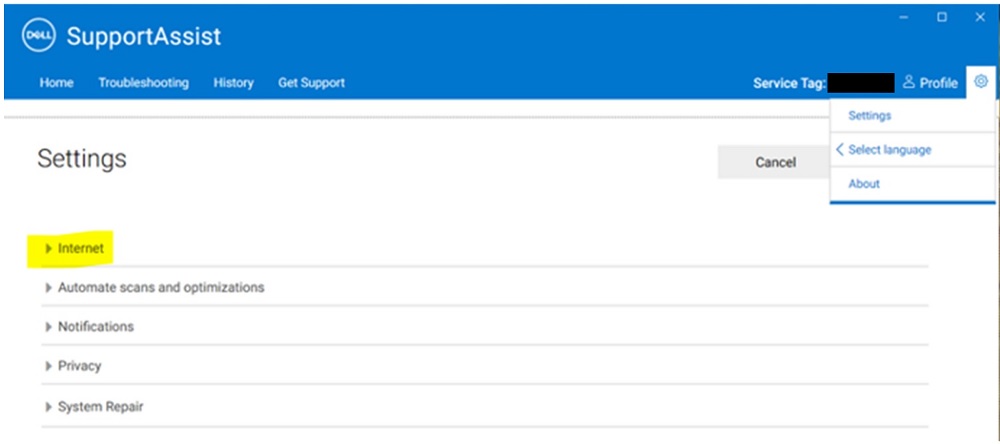Click the Profile person icon
Image resolution: width=1000 pixels, height=444 pixels.
point(909,82)
